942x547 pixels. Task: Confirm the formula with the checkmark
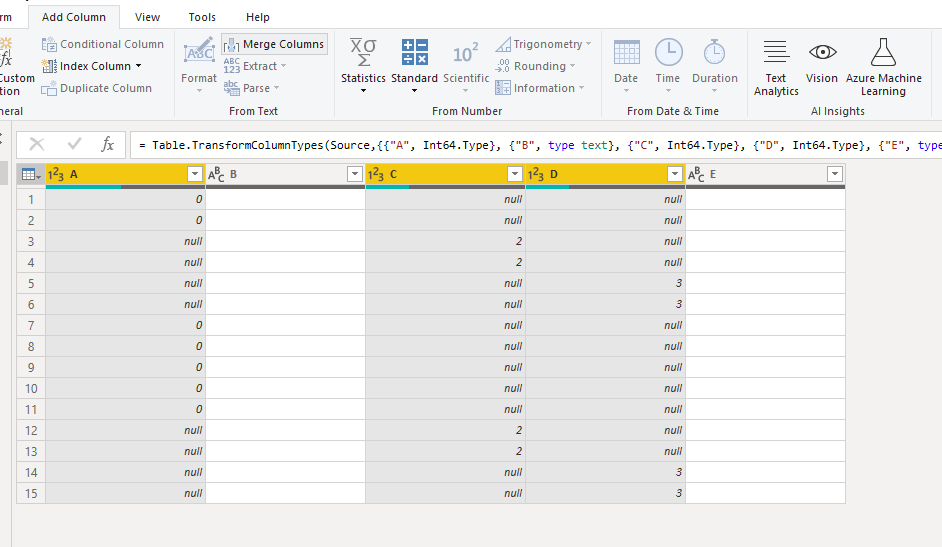(x=74, y=144)
